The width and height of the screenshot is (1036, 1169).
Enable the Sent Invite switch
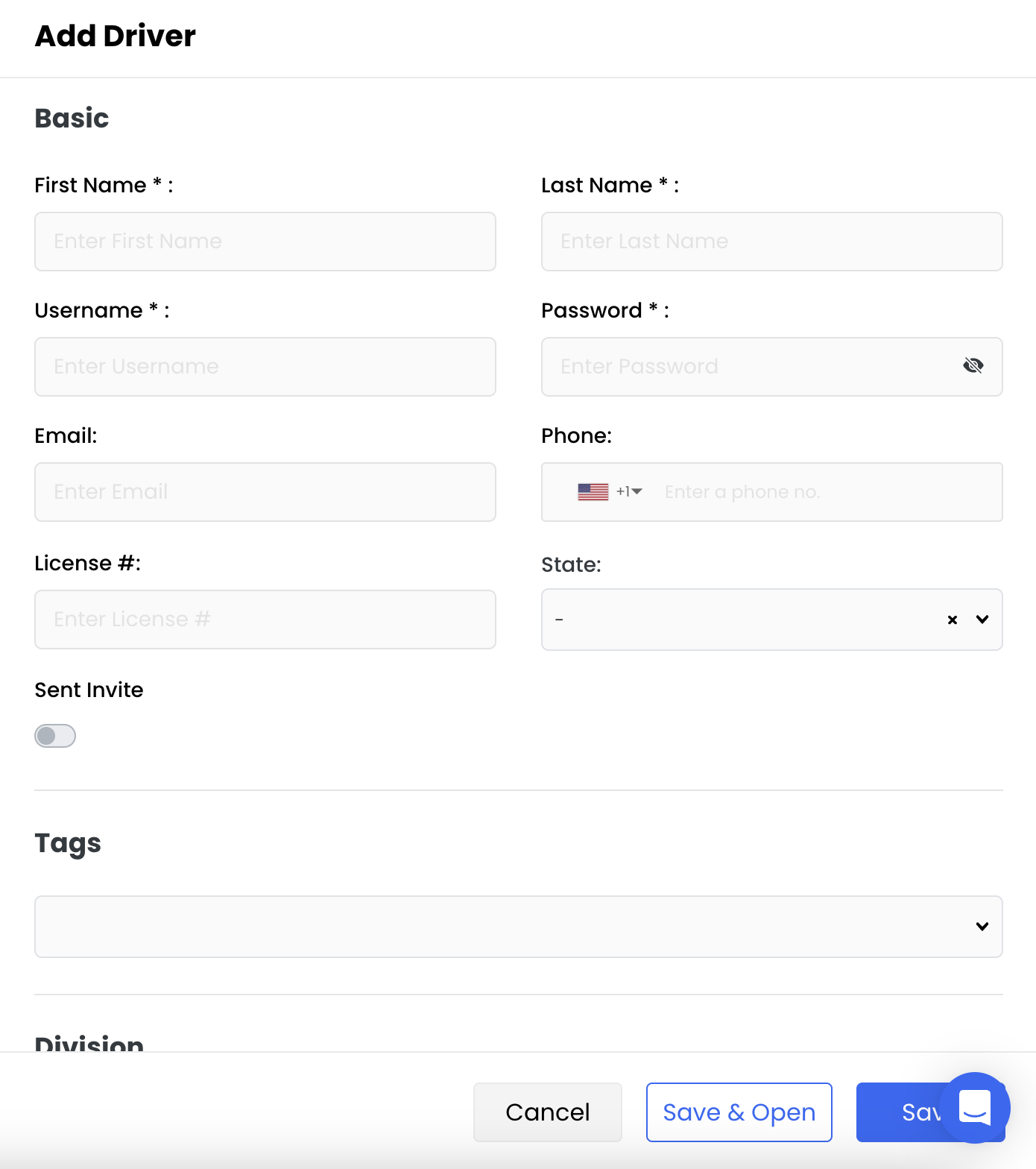click(55, 736)
